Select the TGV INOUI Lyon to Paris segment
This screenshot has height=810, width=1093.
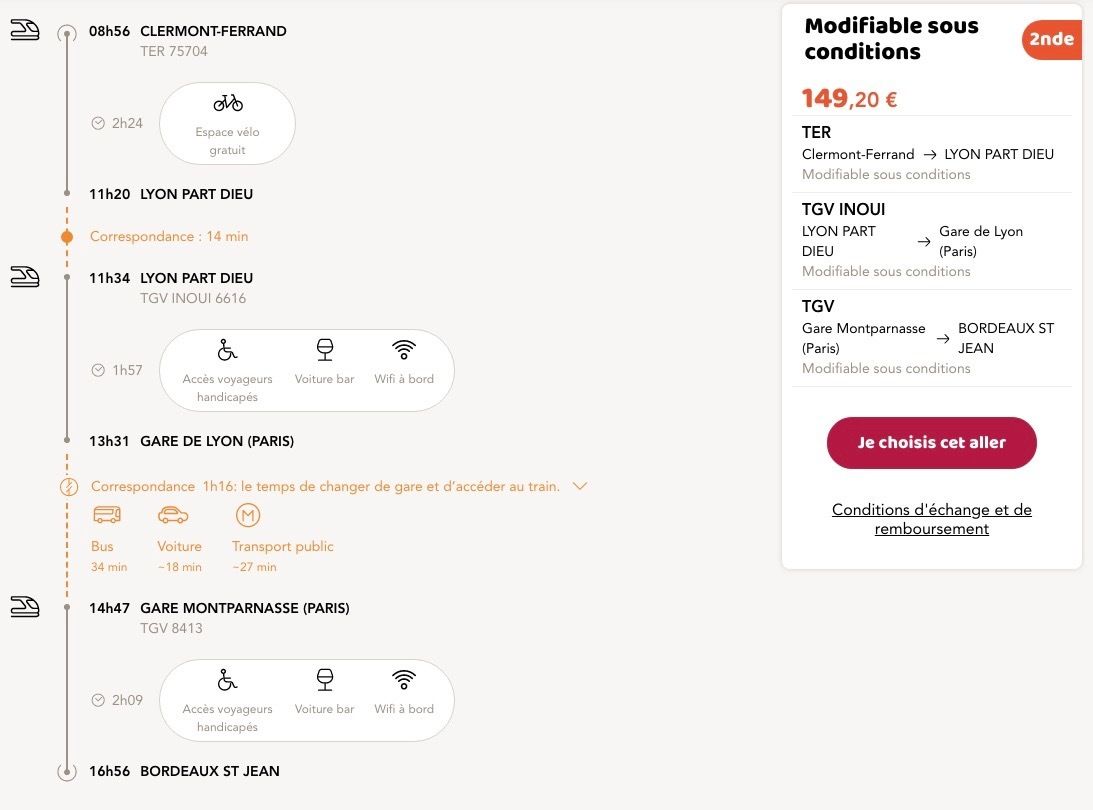click(x=930, y=240)
